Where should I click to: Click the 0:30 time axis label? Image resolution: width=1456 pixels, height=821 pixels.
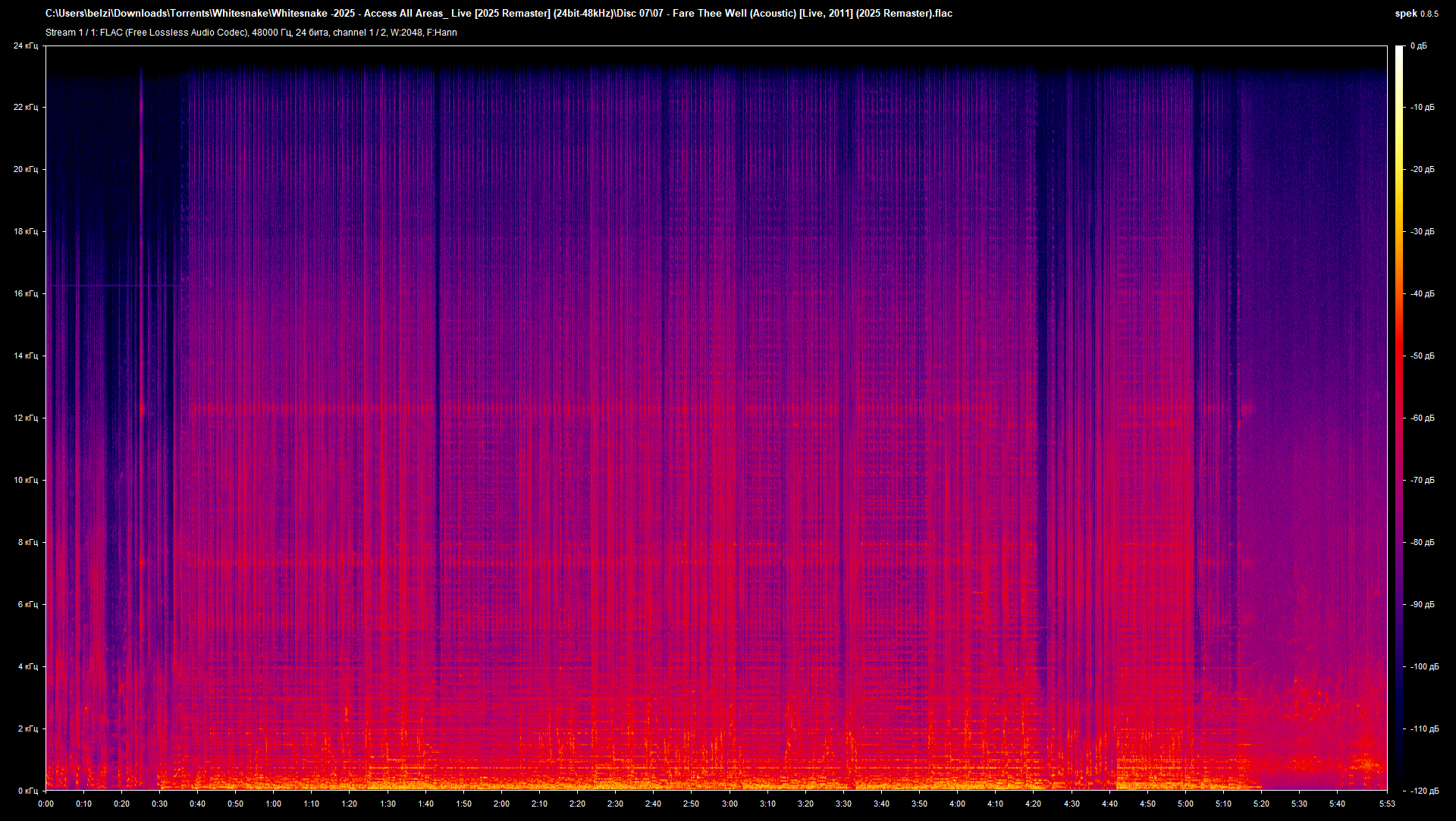tap(159, 804)
